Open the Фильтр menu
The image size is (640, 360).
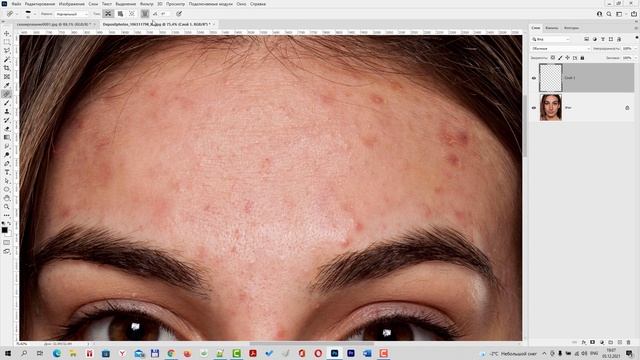coord(147,4)
